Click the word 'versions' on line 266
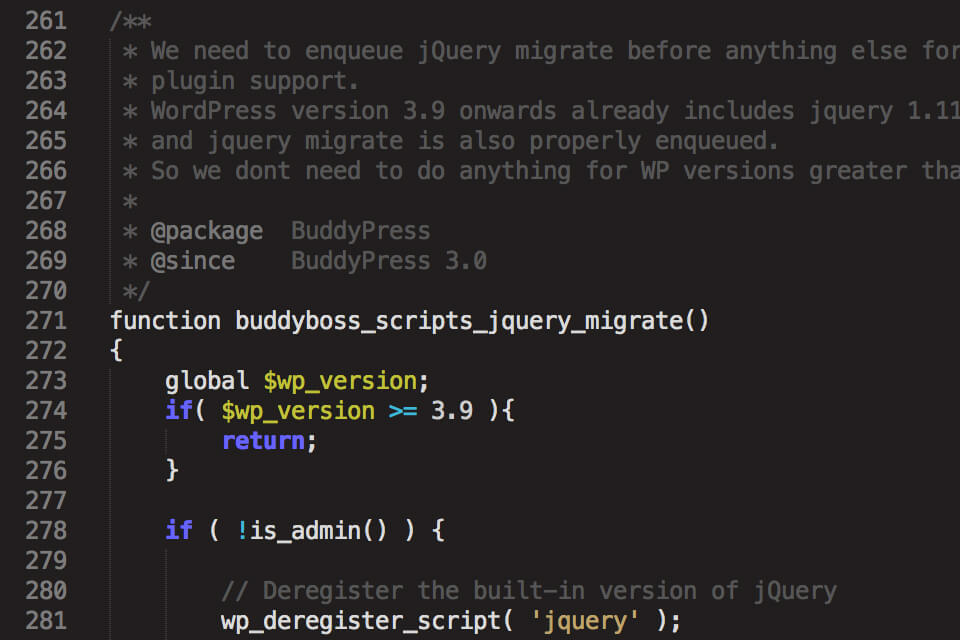960x640 pixels. tap(739, 171)
